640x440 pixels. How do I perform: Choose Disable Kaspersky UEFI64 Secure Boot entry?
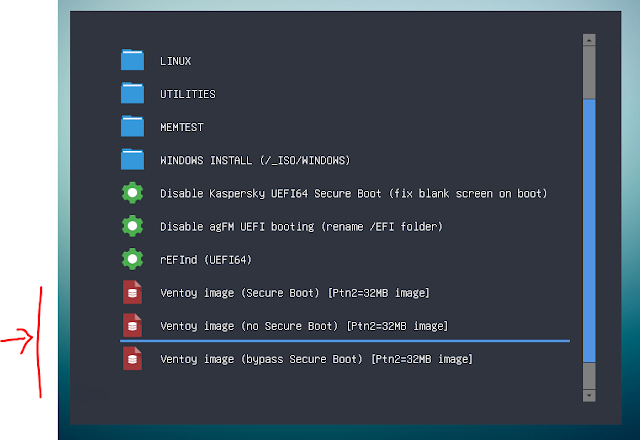click(x=353, y=193)
